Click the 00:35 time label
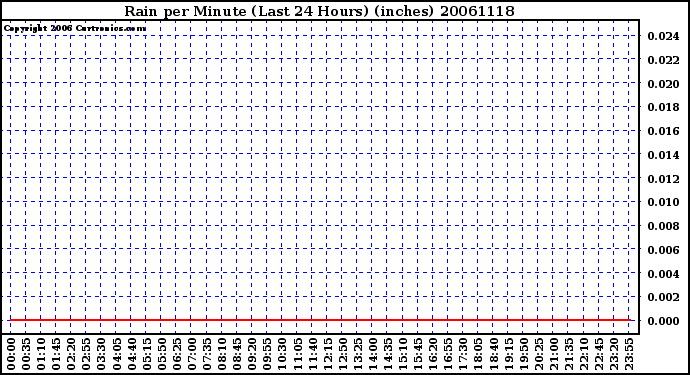 26,354
